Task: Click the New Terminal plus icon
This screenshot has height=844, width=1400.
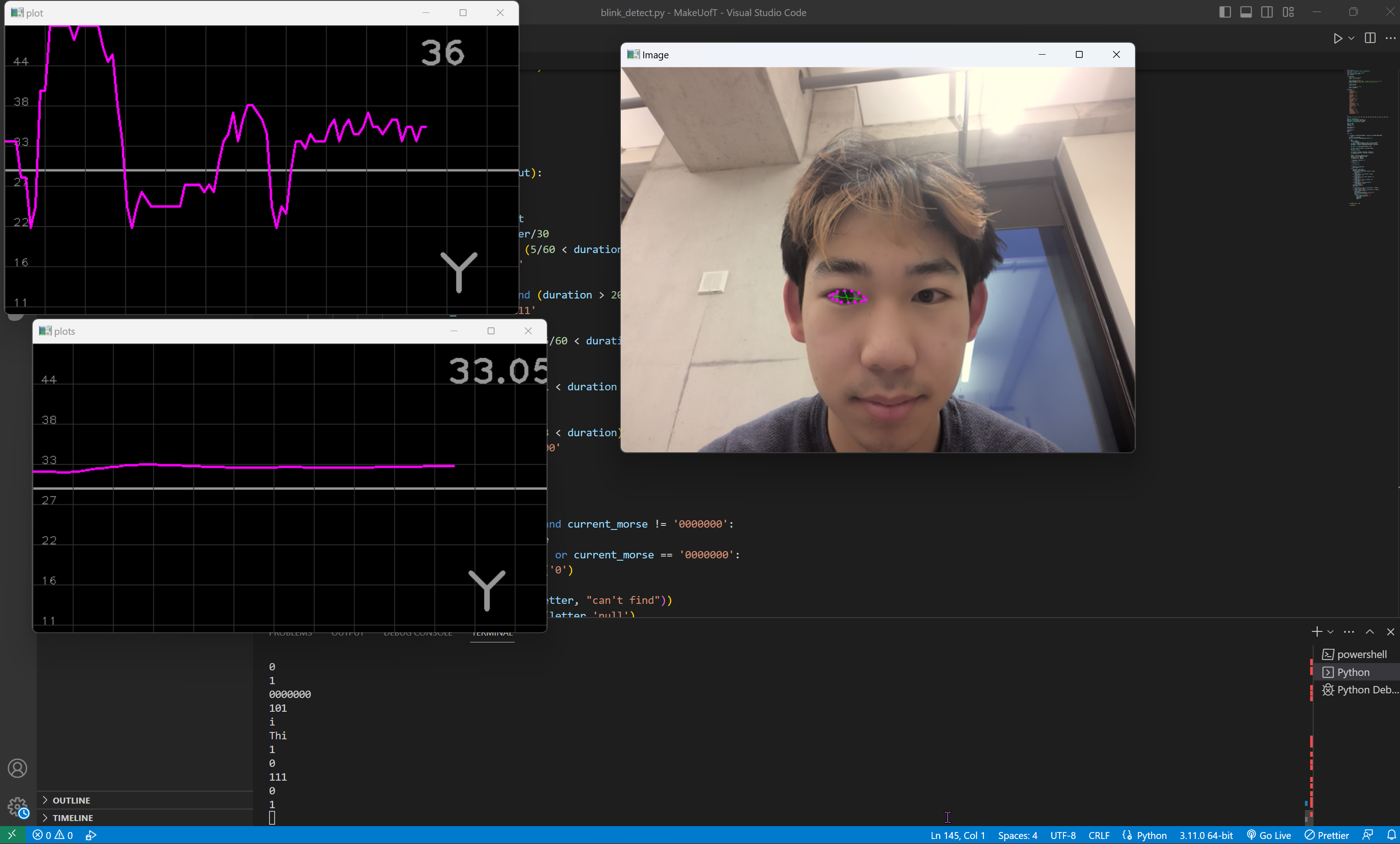Action: point(1316,631)
